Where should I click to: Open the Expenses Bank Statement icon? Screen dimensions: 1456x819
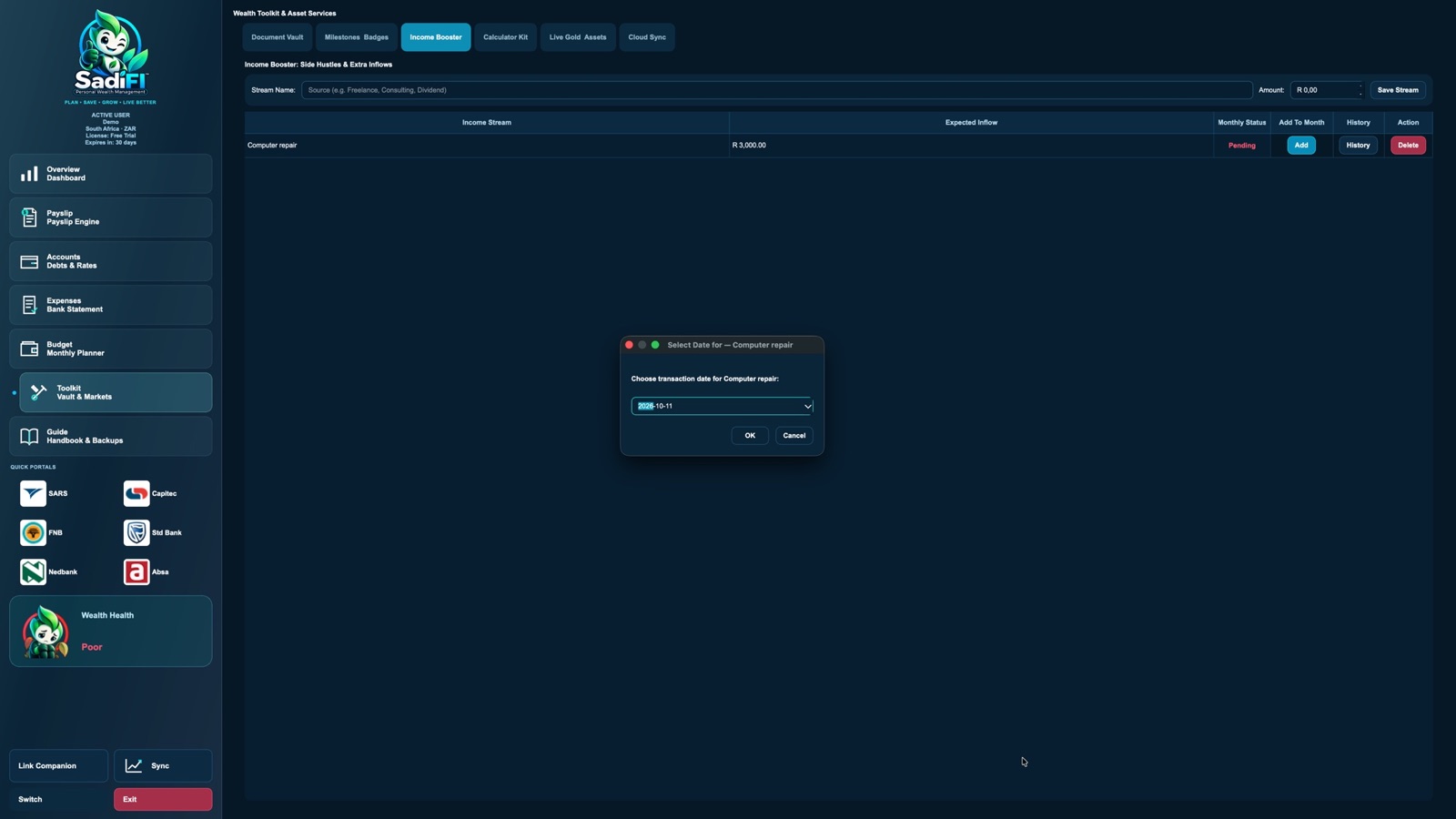[x=29, y=305]
